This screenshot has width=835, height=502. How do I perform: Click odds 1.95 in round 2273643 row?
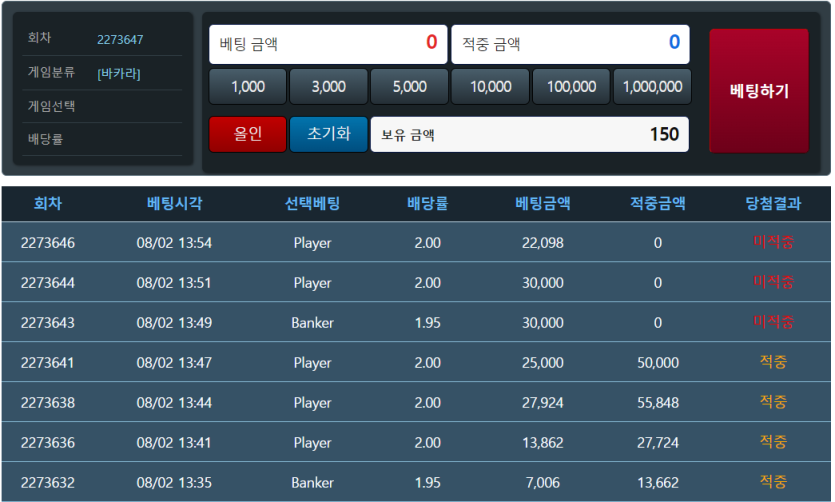pyautogui.click(x=428, y=323)
